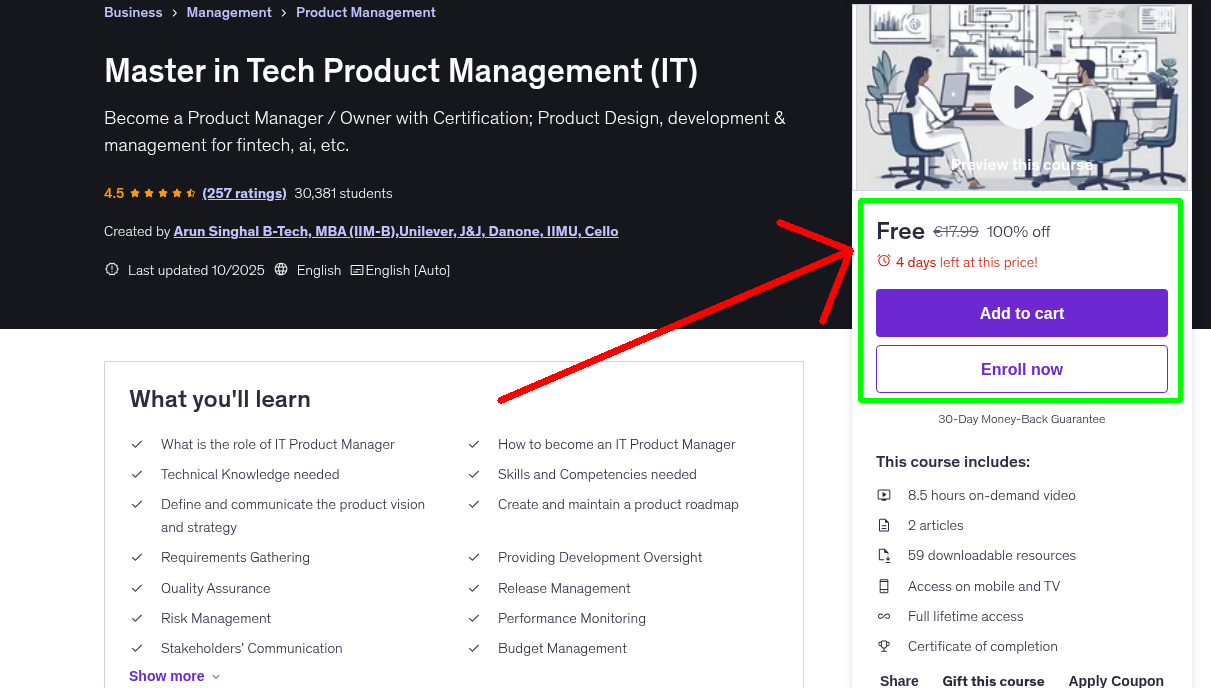
Task: Click the infinity lifetime access icon
Action: (x=884, y=616)
